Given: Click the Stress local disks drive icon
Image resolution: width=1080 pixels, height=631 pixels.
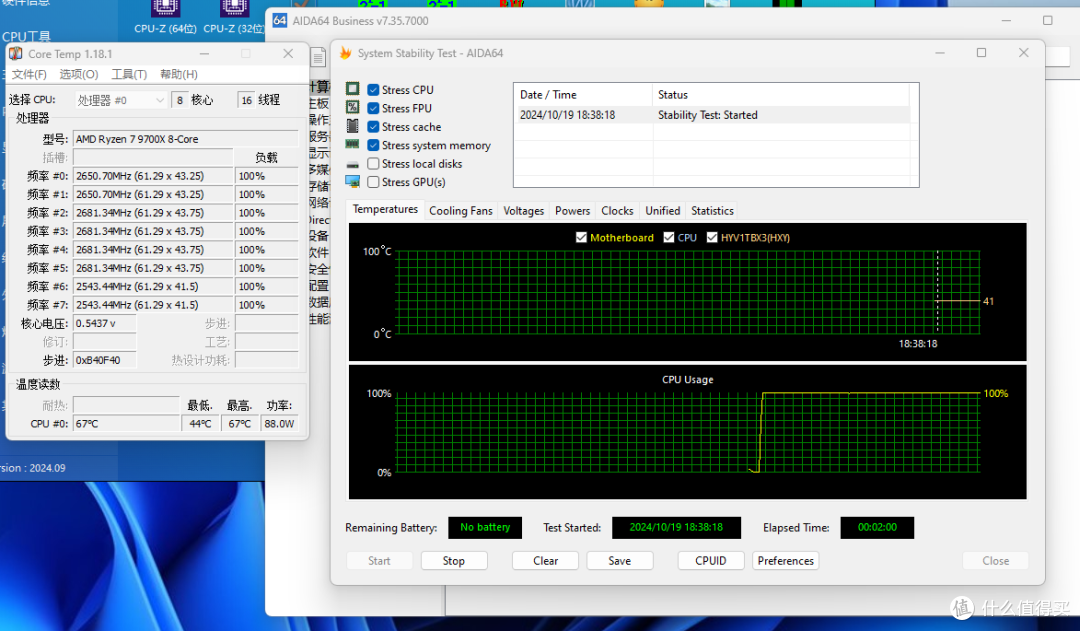Looking at the screenshot, I should (352, 165).
